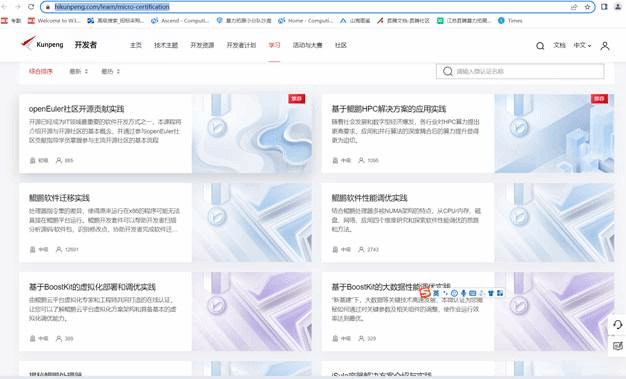Click the Sogou S logo on the IME toolbar
The image size is (626, 379).
click(x=425, y=293)
